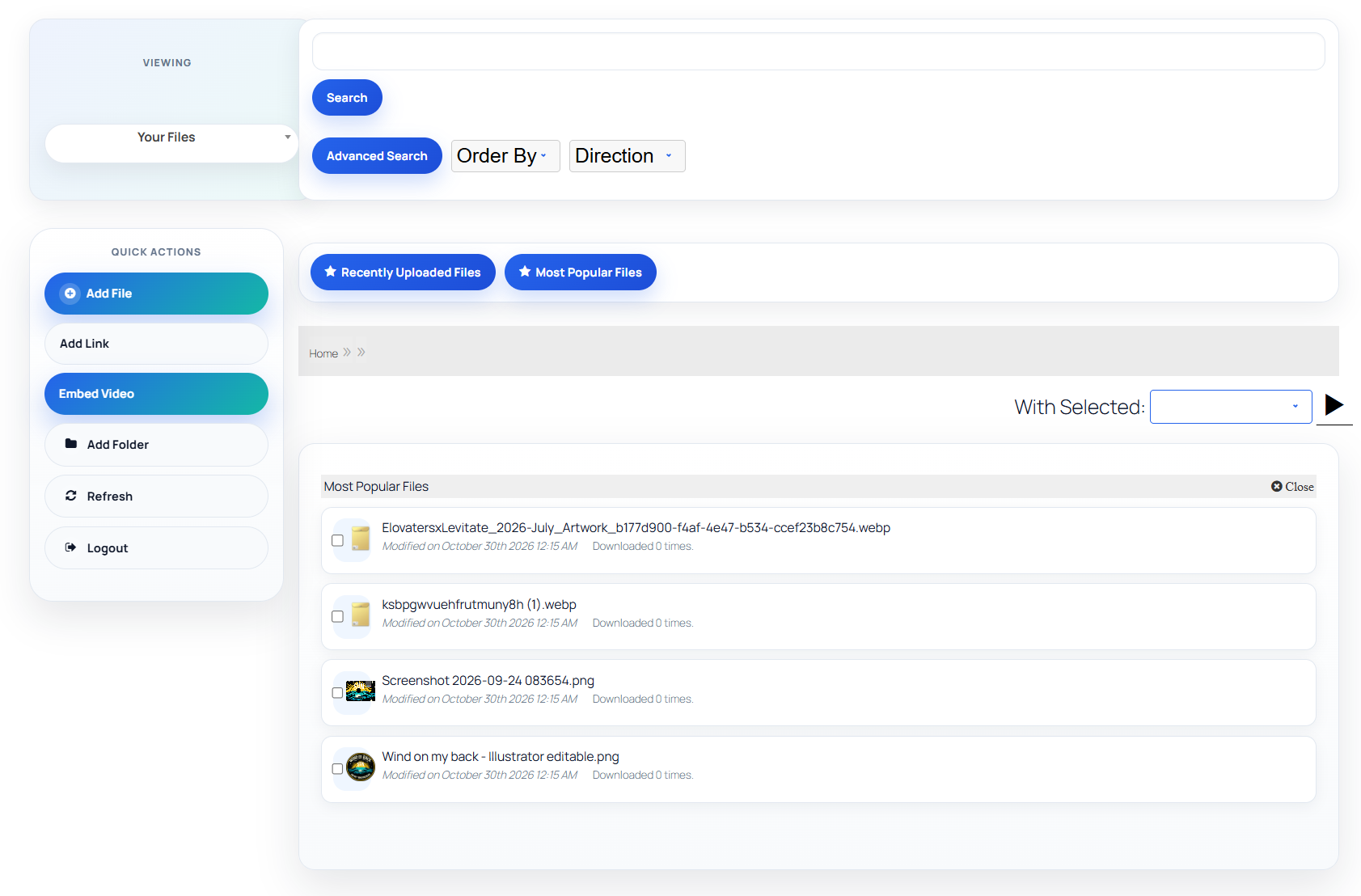Image resolution: width=1361 pixels, height=896 pixels.
Task: Show Most Popular Files
Action: coord(581,273)
